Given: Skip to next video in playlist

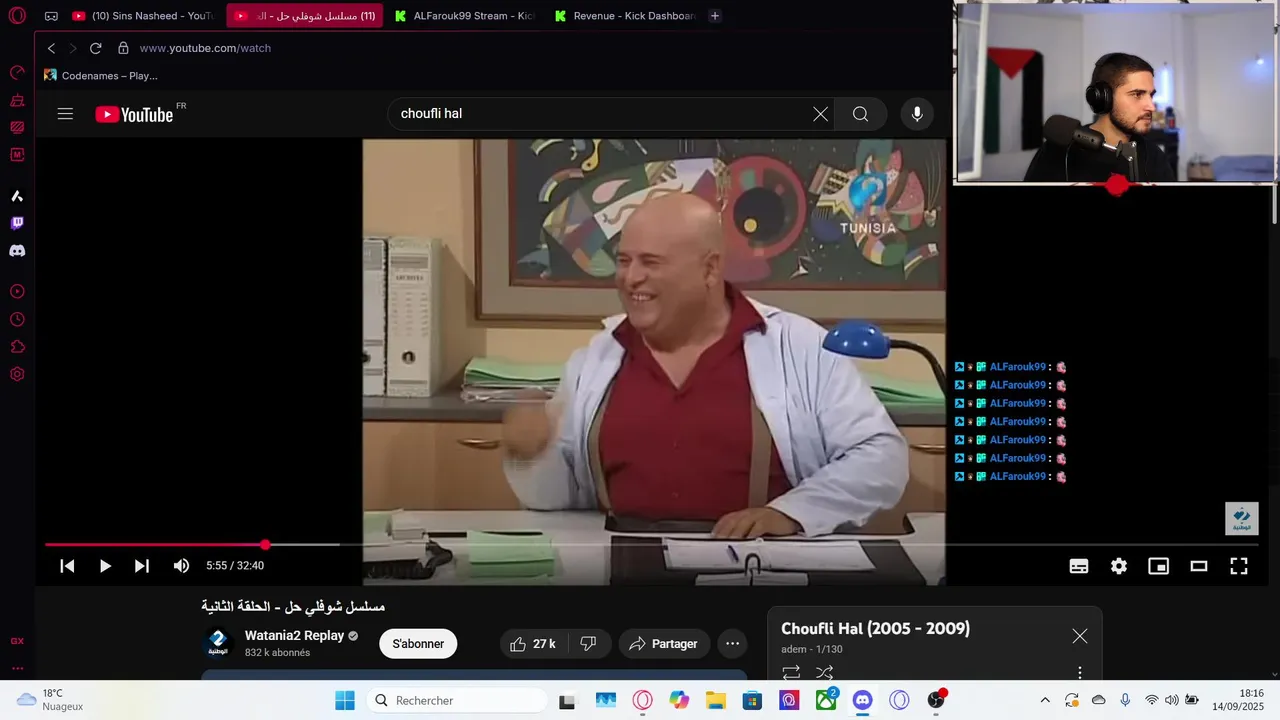Looking at the screenshot, I should [x=142, y=566].
